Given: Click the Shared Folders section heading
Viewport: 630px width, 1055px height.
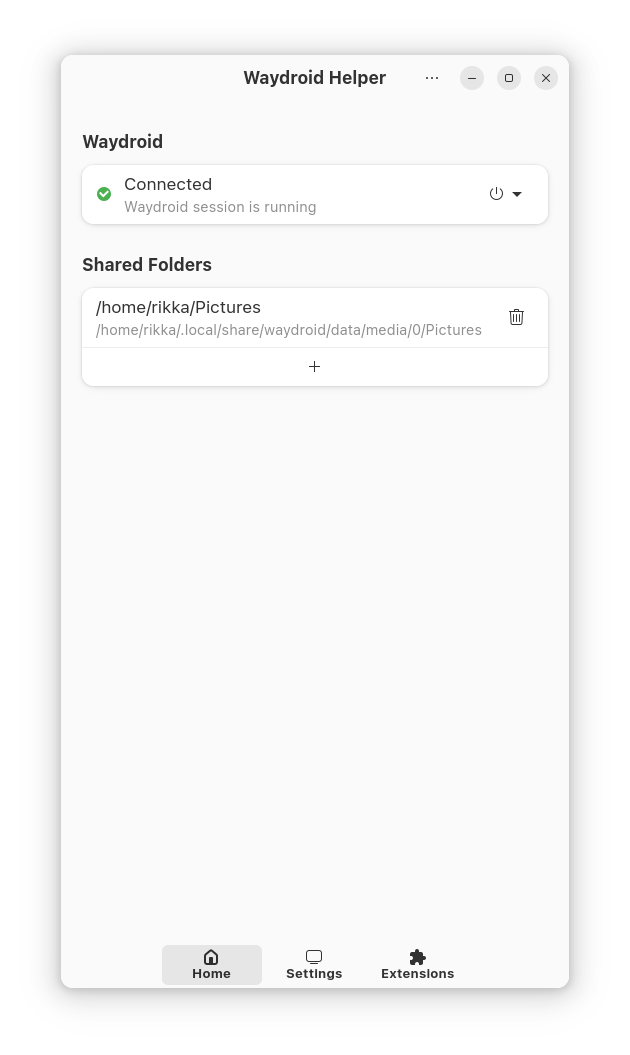Looking at the screenshot, I should click(147, 265).
